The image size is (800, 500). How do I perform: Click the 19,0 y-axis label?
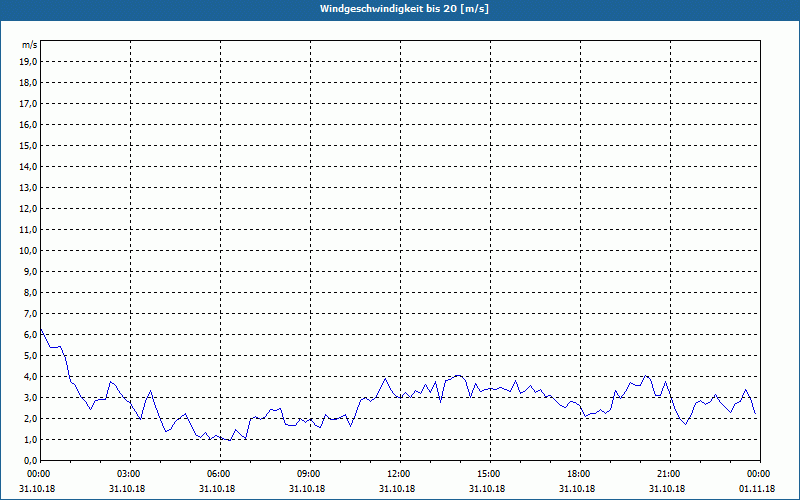point(28,62)
